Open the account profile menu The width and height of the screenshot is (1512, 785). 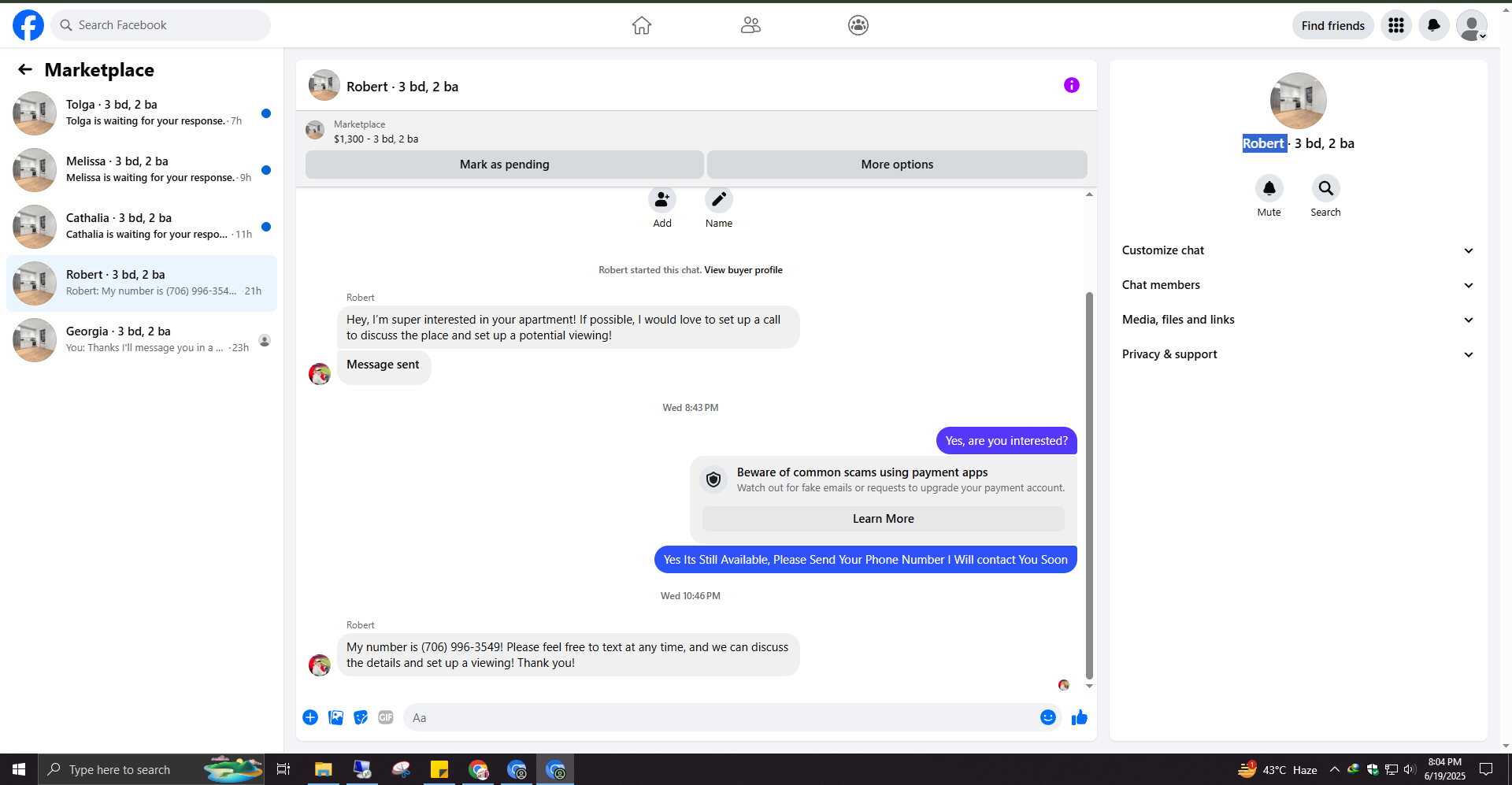[1472, 25]
